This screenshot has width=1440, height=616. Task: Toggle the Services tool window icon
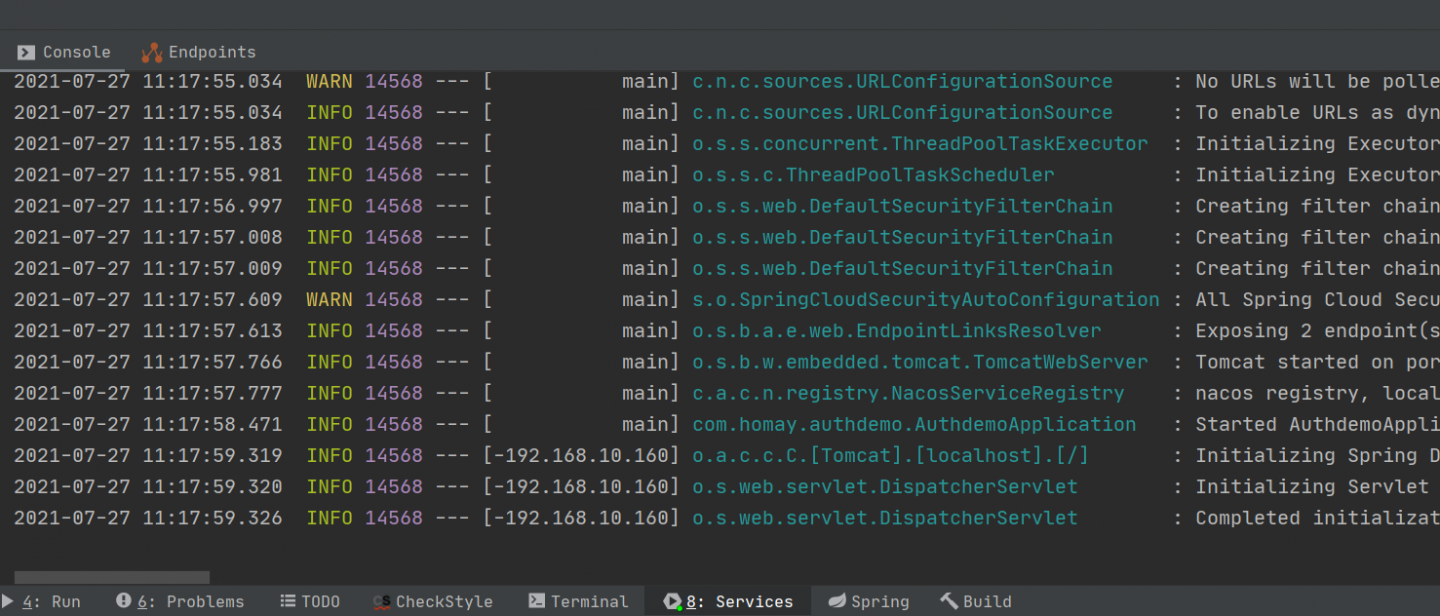[x=672, y=601]
